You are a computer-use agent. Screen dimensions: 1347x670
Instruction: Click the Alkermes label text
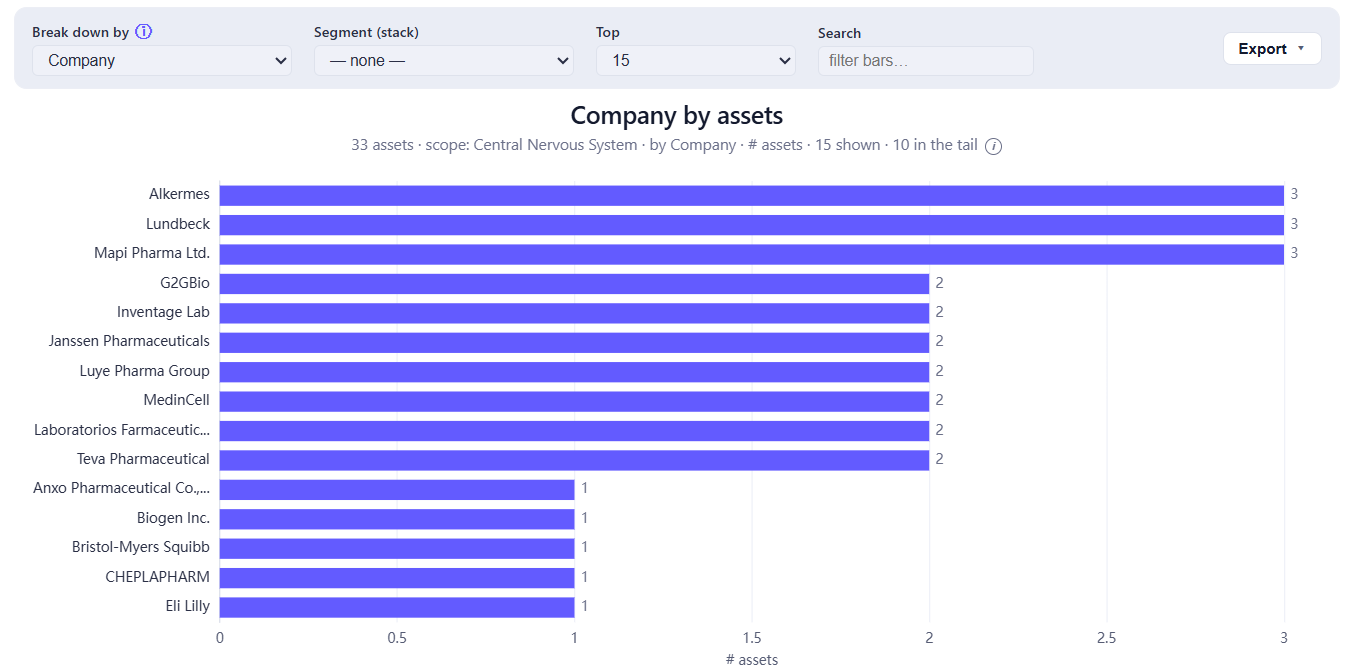coord(180,194)
